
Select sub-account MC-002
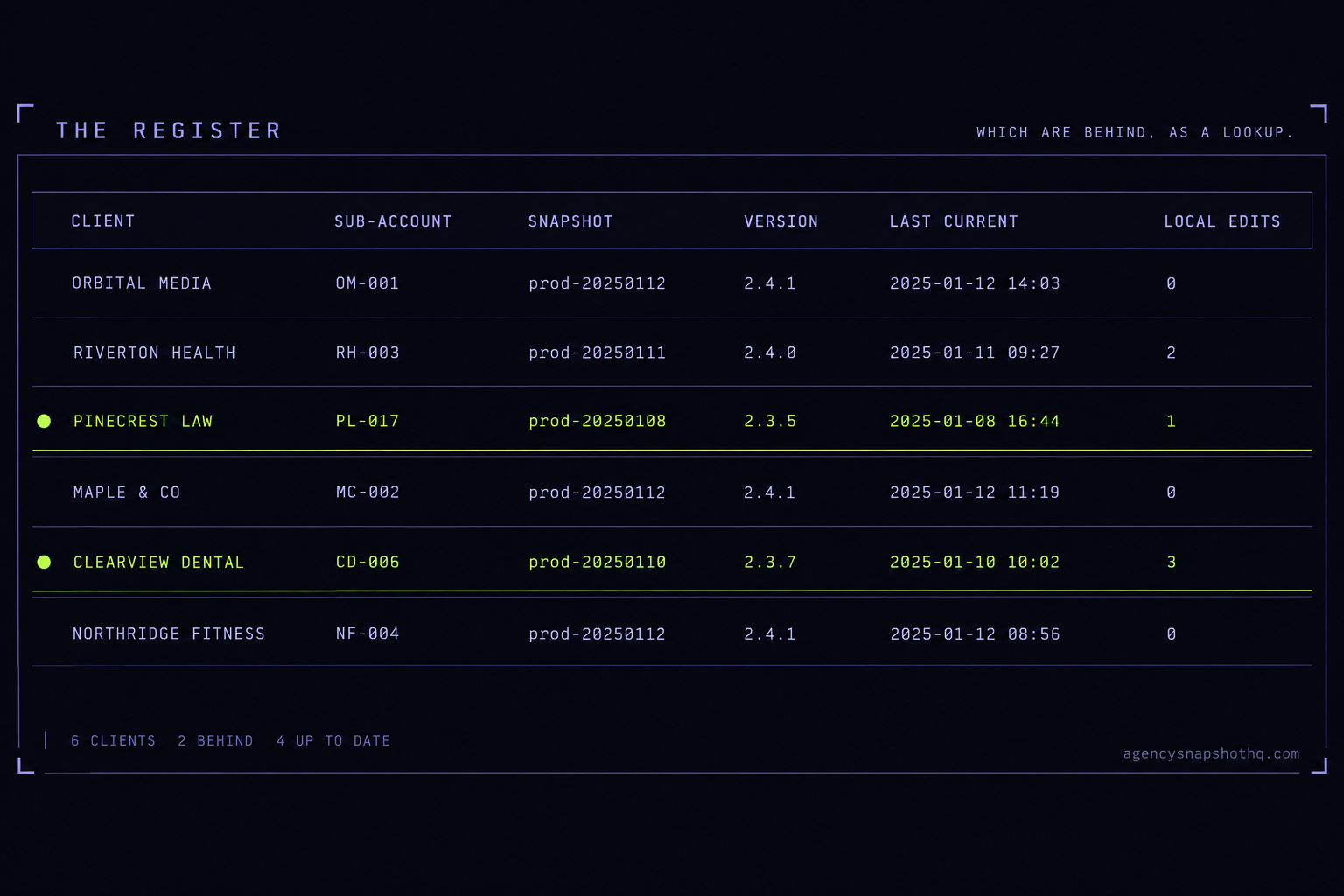(367, 493)
